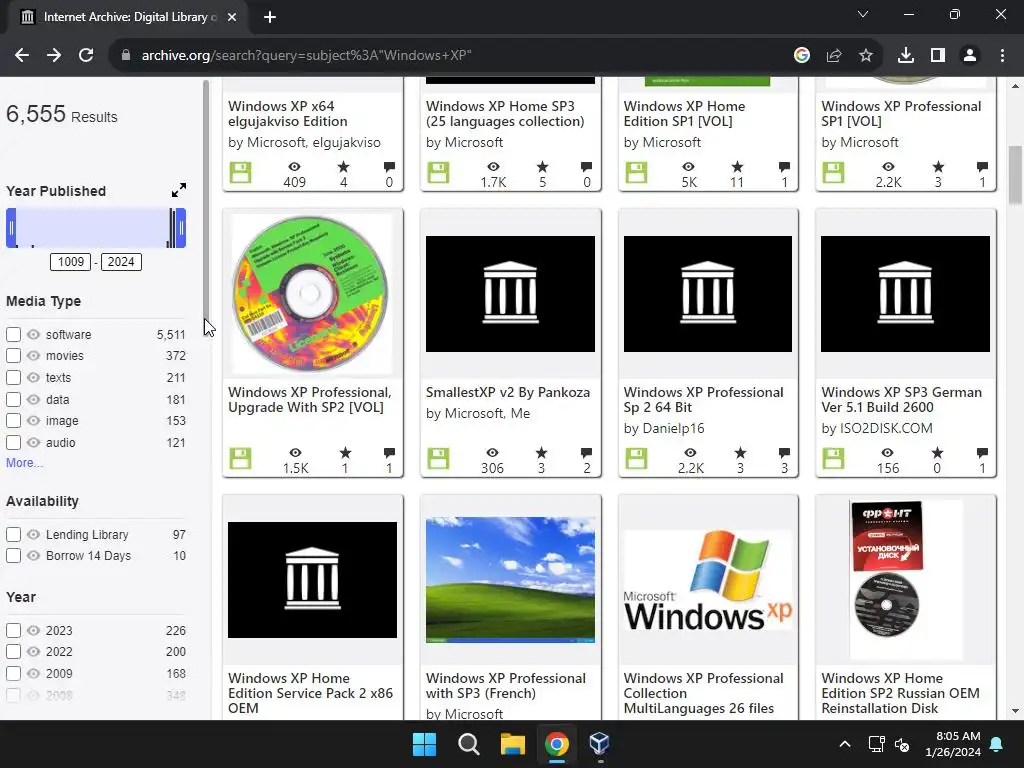Click right handle of year range slider

(181, 228)
